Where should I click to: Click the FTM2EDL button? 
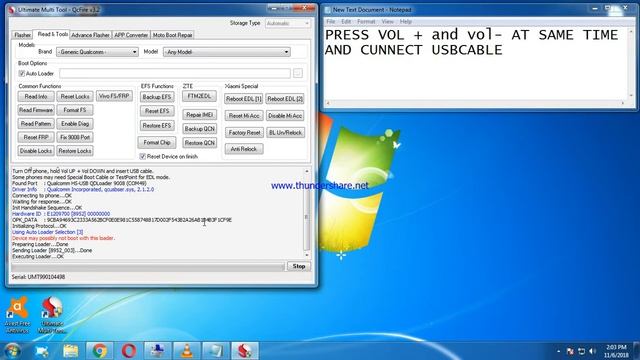200,96
